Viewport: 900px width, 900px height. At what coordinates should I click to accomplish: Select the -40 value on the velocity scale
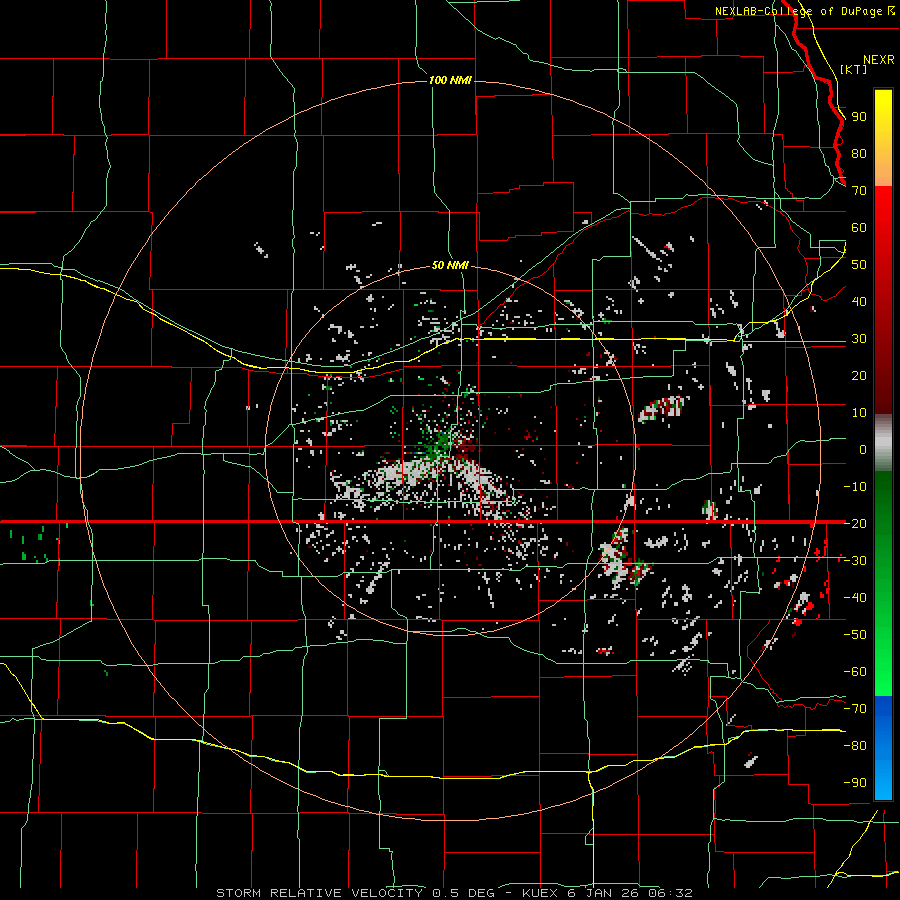pos(855,598)
